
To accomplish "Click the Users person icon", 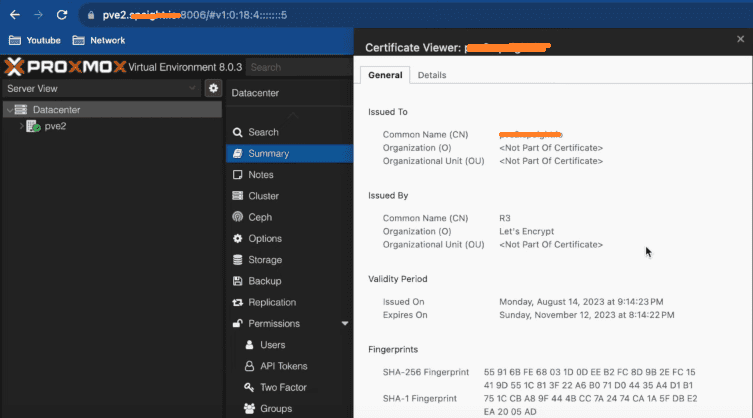I will [x=249, y=344].
